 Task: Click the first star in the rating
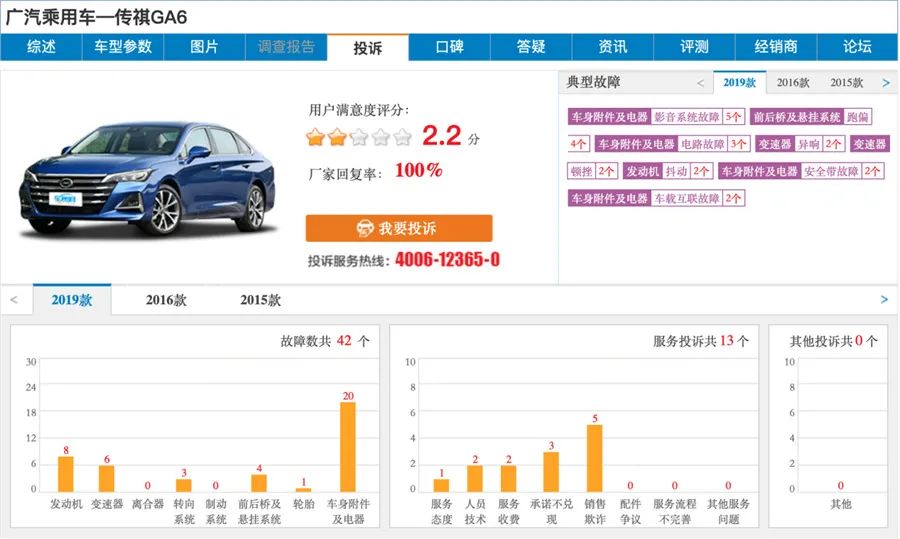click(315, 137)
